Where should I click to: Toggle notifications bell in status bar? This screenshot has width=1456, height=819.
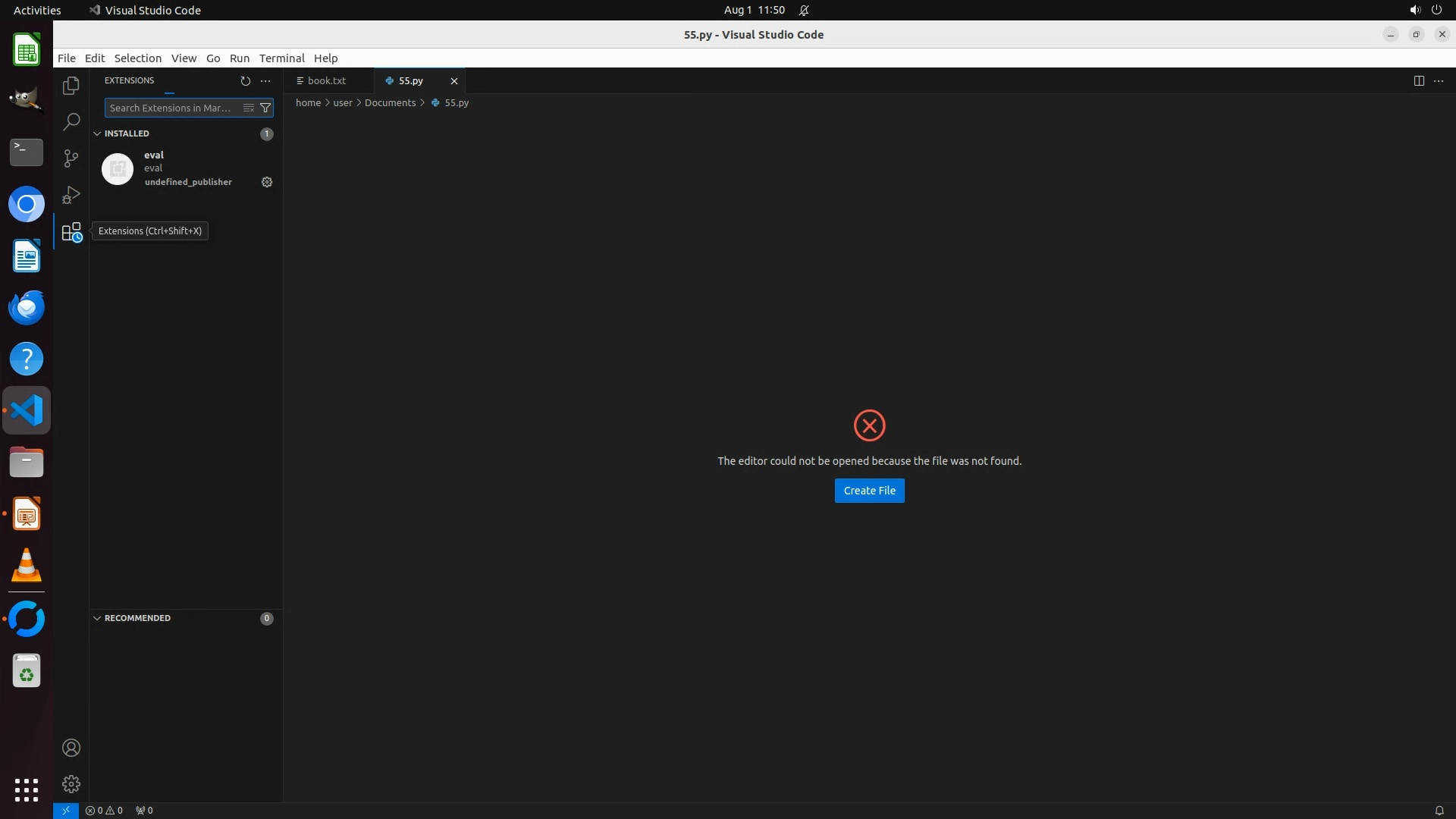(x=1439, y=810)
